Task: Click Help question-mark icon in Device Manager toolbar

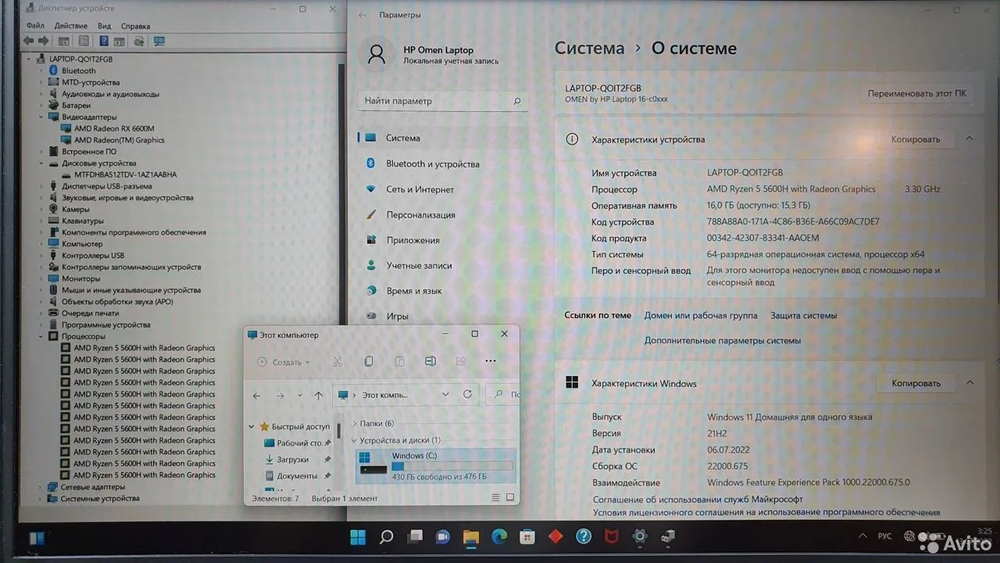Action: (x=103, y=41)
